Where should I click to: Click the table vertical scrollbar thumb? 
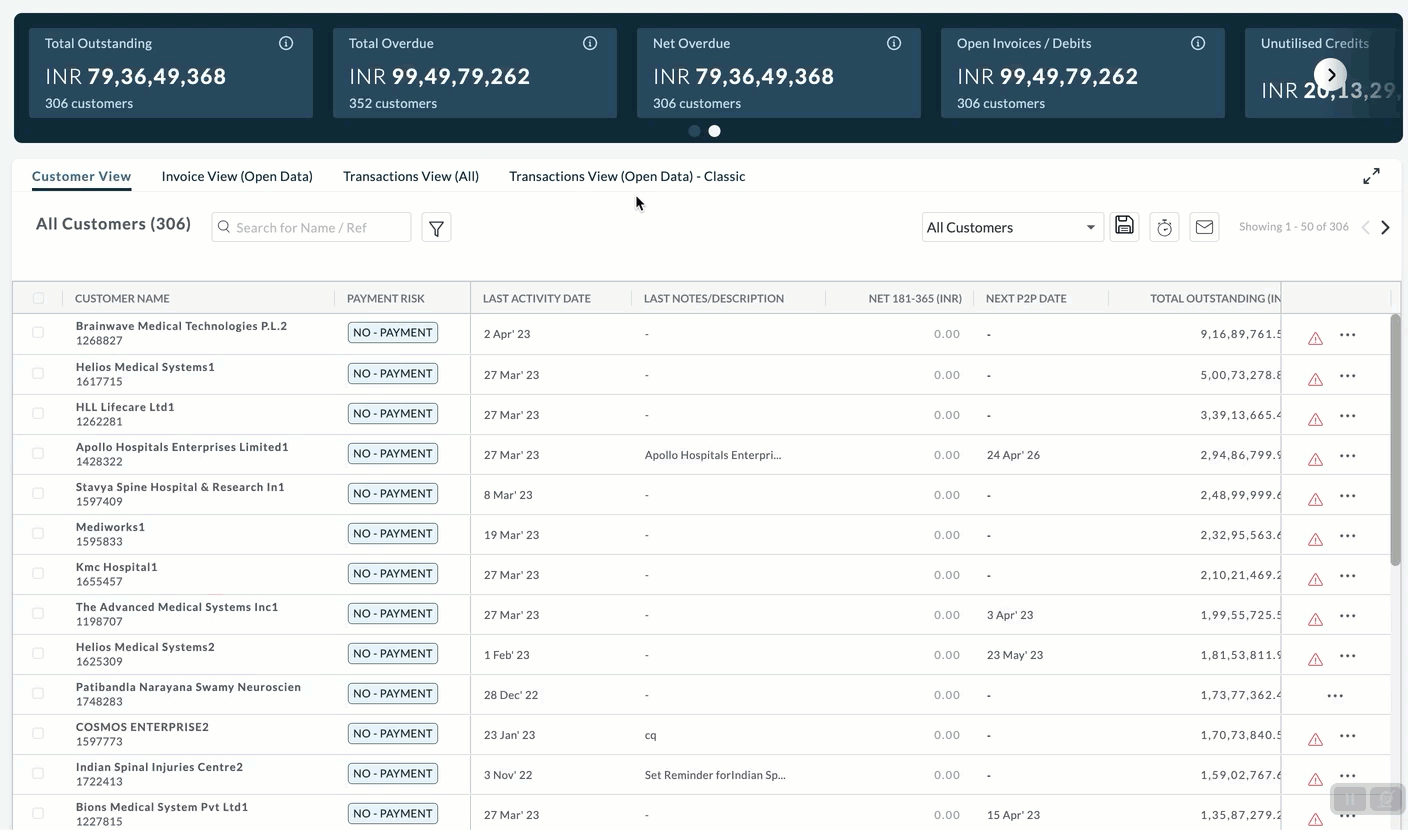pyautogui.click(x=1396, y=440)
